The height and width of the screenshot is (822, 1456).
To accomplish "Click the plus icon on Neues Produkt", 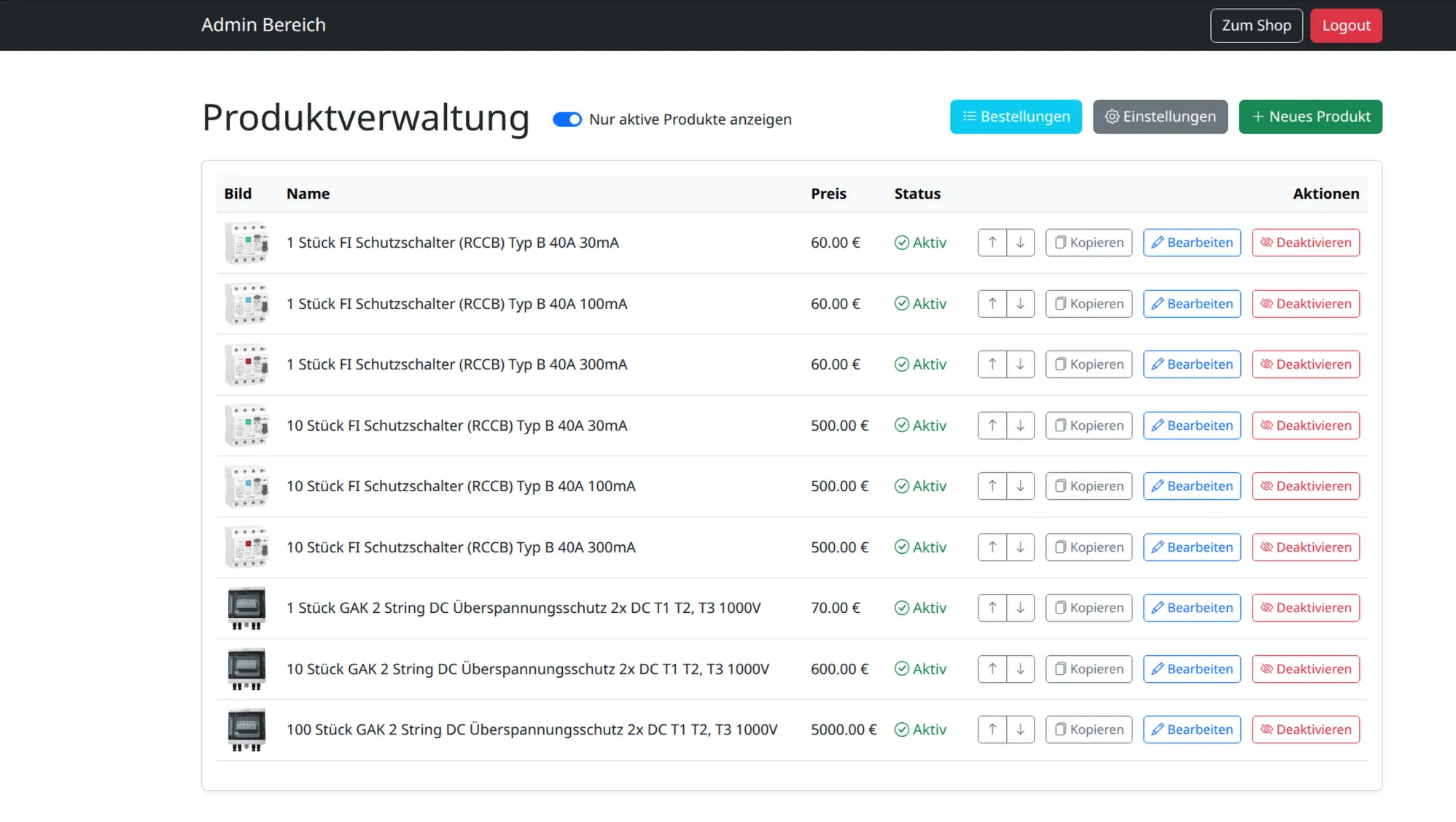I will pos(1257,117).
